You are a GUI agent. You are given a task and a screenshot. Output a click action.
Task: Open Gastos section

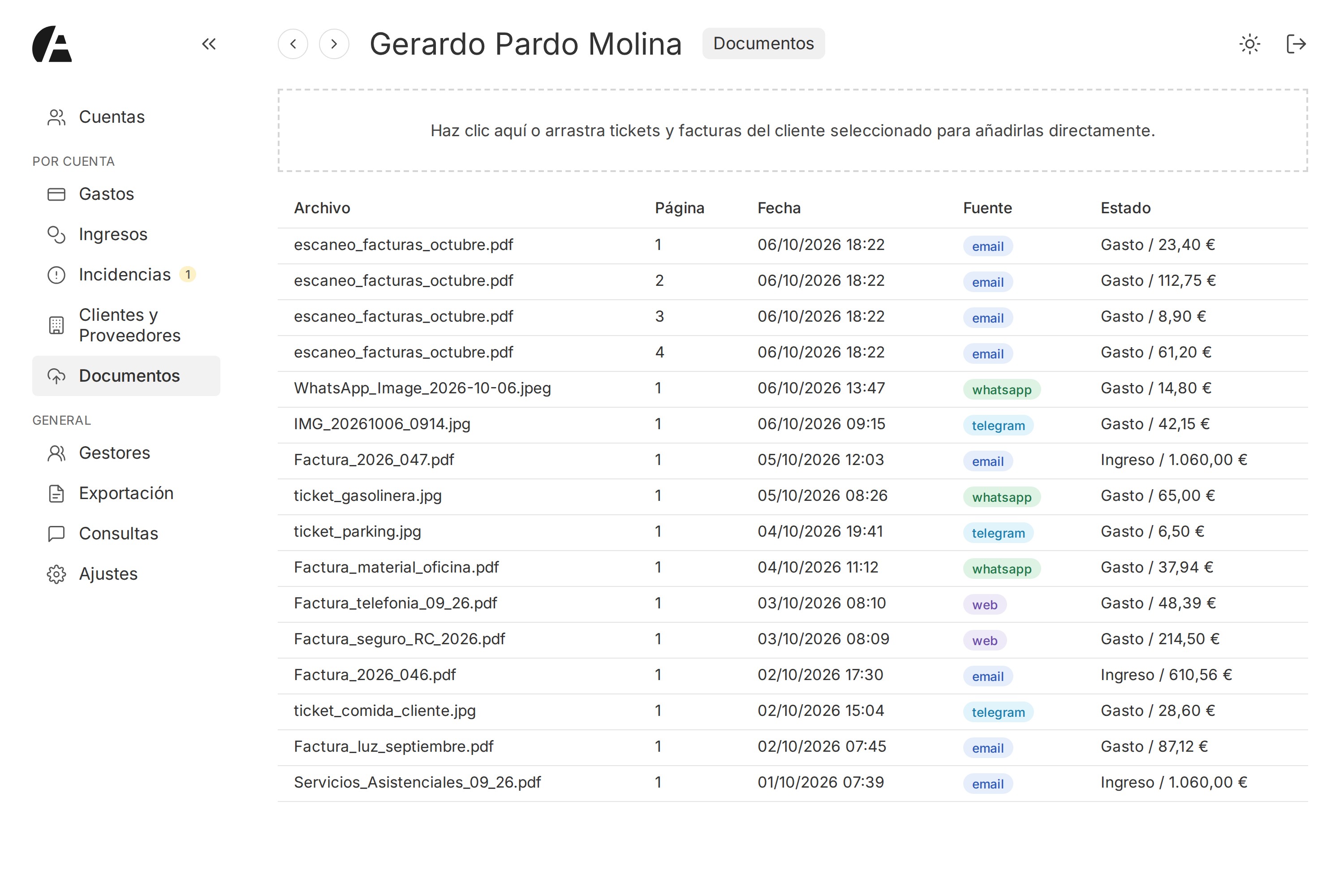pos(126,194)
